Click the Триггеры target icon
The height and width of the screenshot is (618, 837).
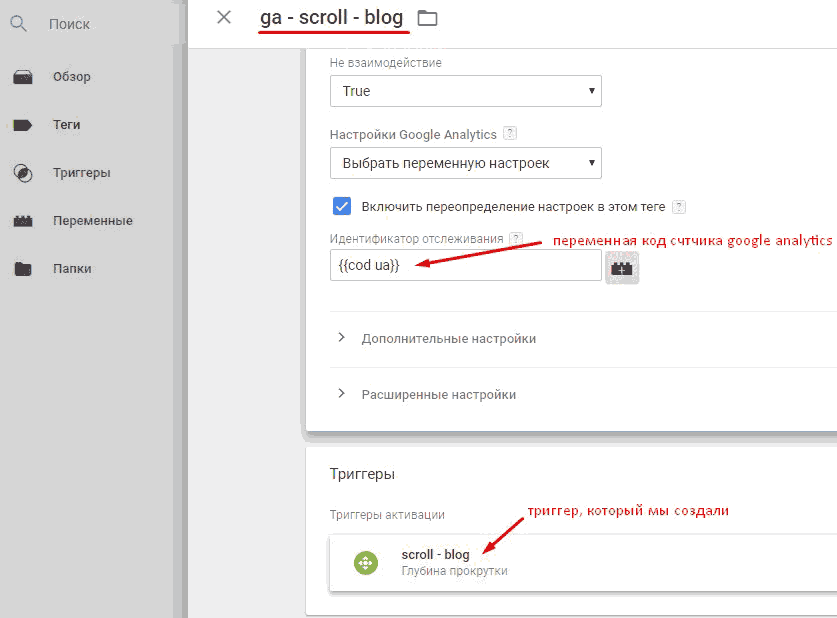click(x=23, y=173)
